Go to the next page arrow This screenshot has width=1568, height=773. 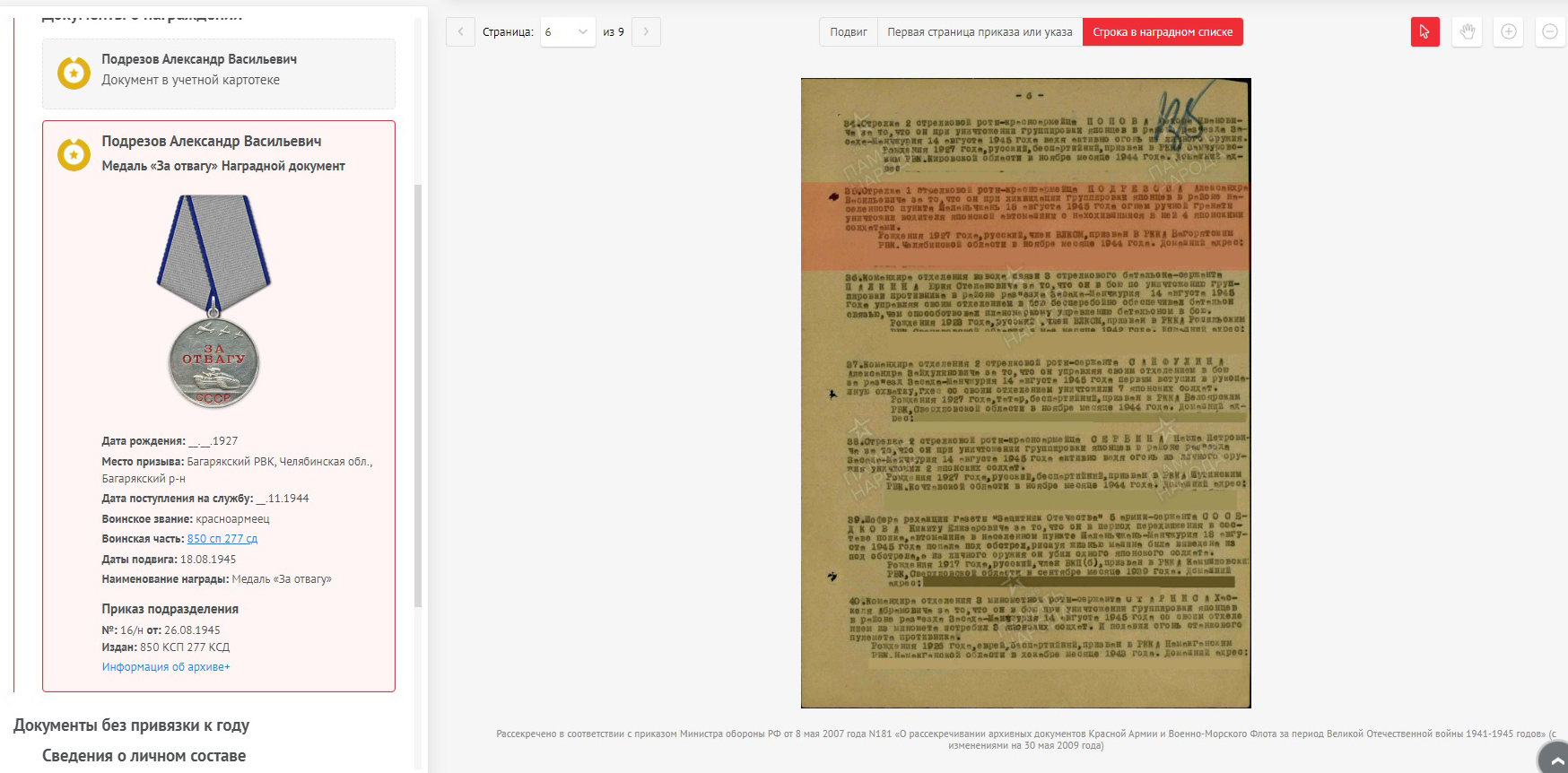point(646,32)
